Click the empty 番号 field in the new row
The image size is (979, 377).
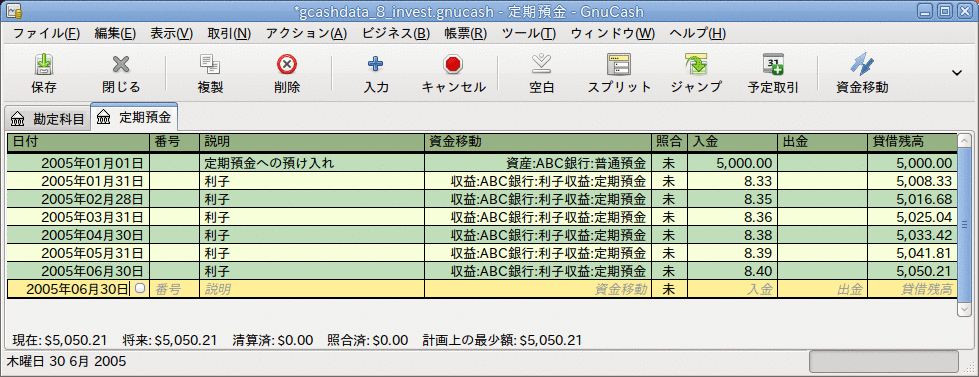(174, 289)
